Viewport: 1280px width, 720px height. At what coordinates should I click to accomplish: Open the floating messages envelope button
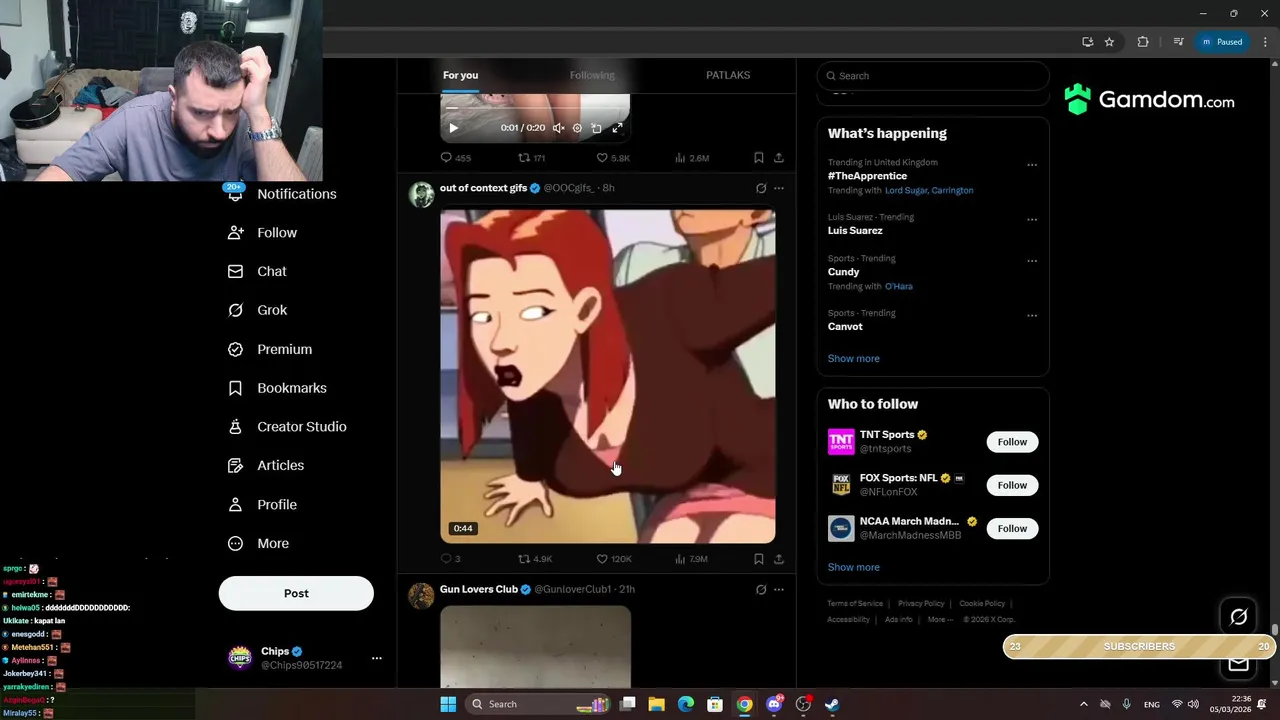point(1238,664)
